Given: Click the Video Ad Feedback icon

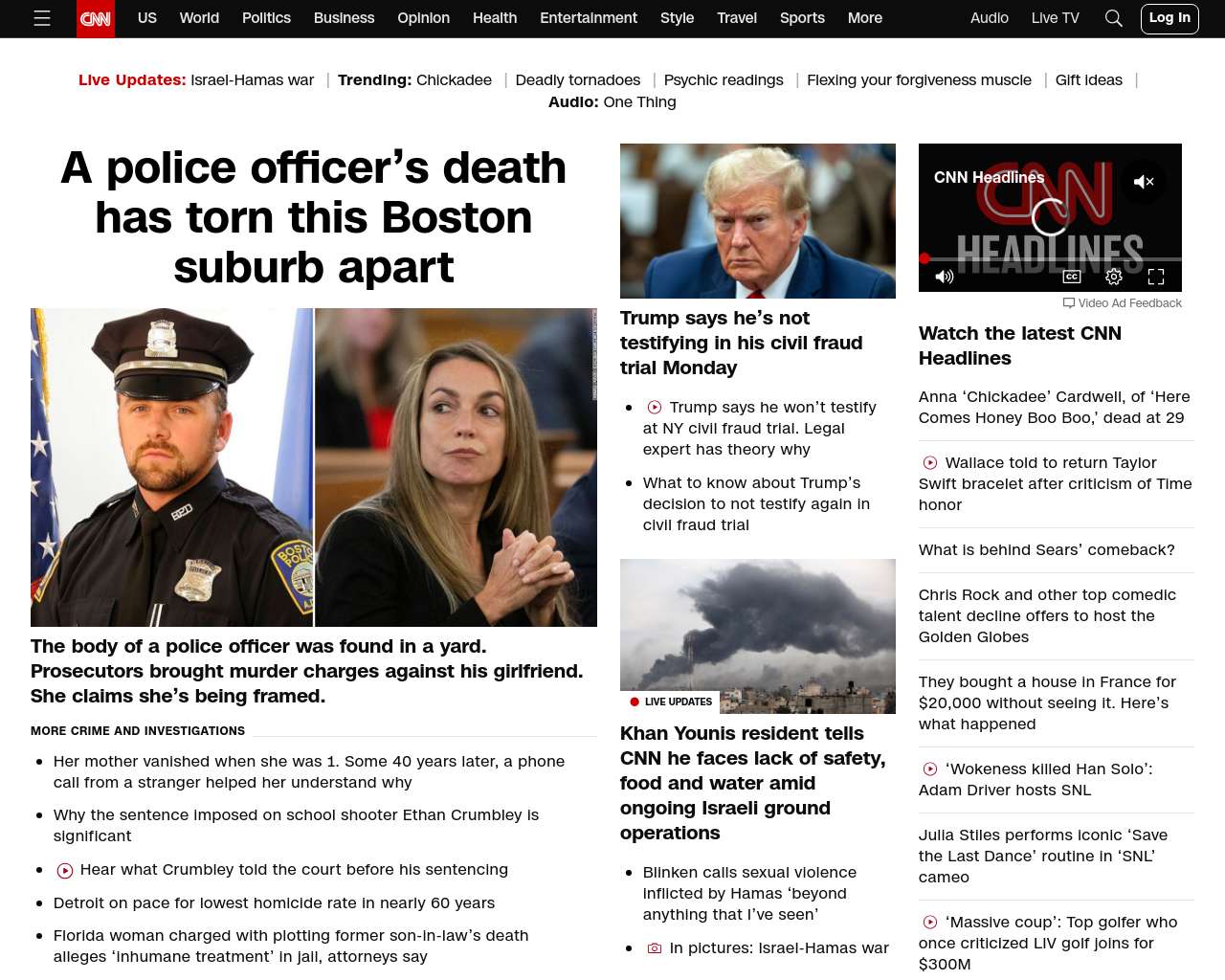Looking at the screenshot, I should pyautogui.click(x=1069, y=302).
